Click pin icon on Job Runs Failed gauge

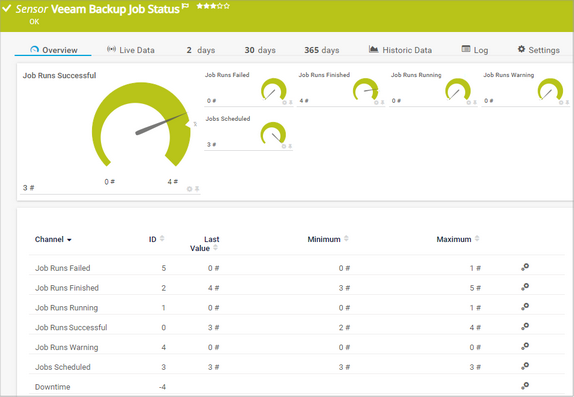[291, 103]
